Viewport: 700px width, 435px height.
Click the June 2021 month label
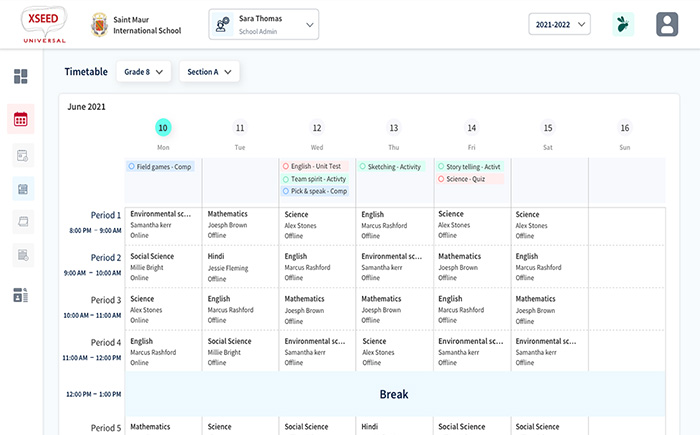87,107
